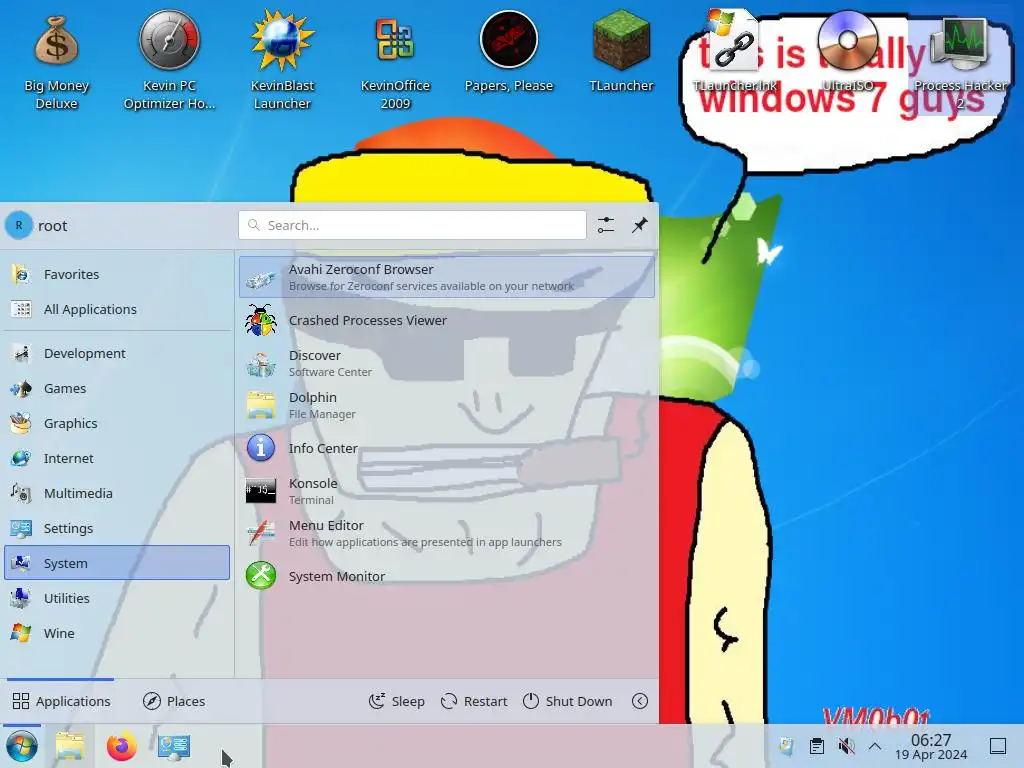Click the taskbar clock showing 06:27
Image resolution: width=1024 pixels, height=768 pixels.
[x=931, y=746]
